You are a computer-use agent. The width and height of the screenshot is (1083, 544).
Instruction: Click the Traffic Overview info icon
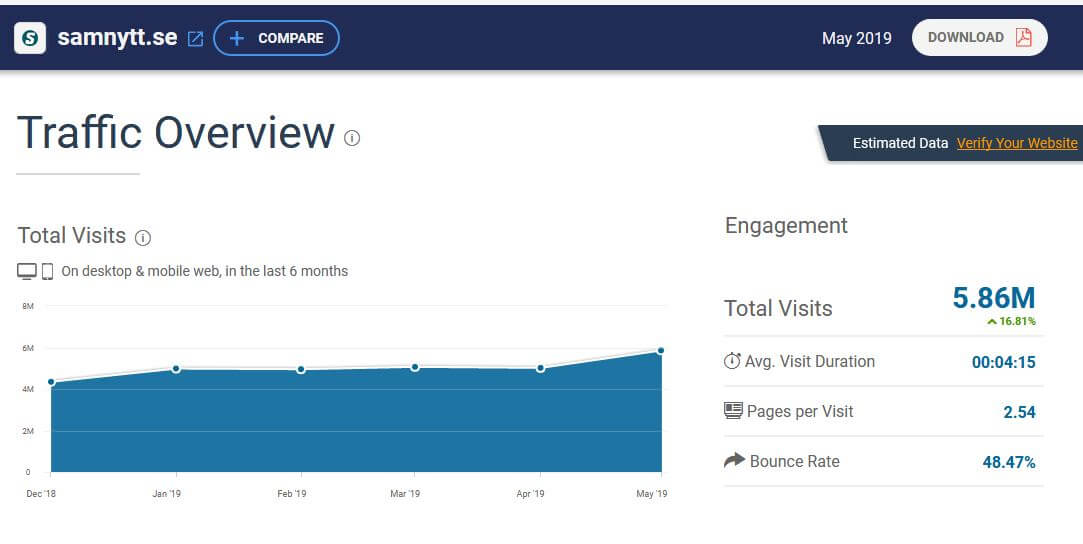(x=352, y=138)
